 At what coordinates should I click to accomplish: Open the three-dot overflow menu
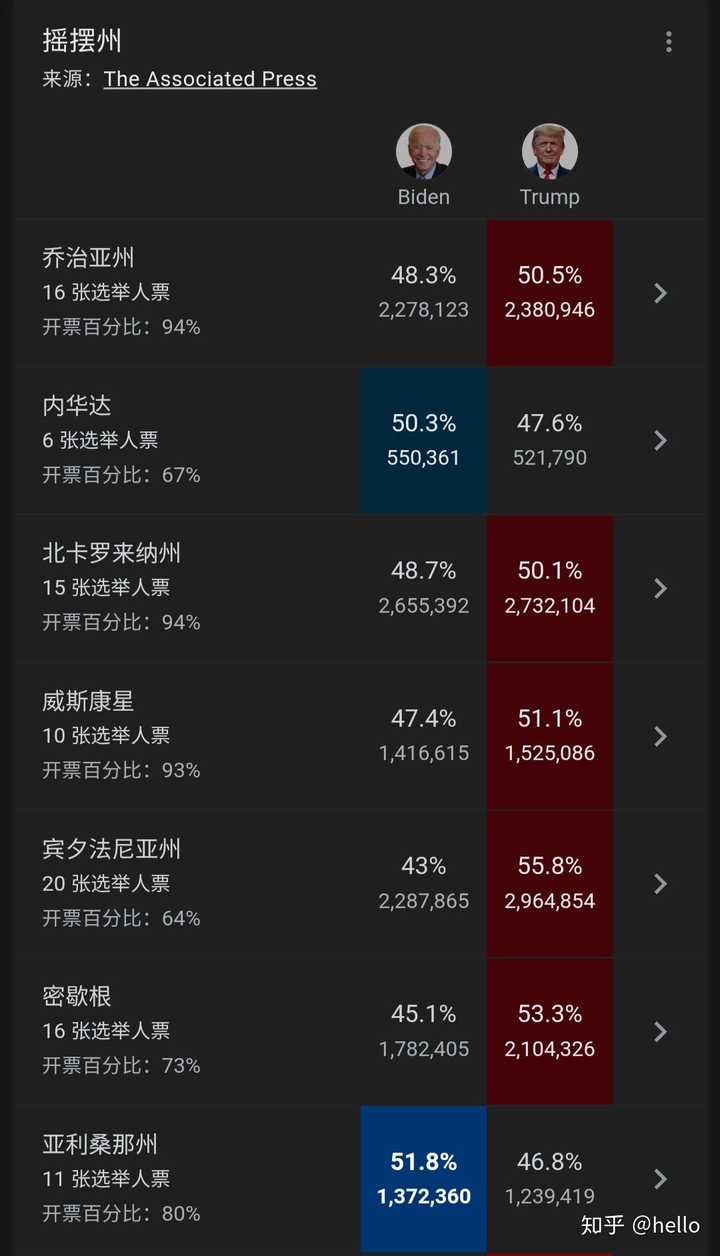coord(668,41)
